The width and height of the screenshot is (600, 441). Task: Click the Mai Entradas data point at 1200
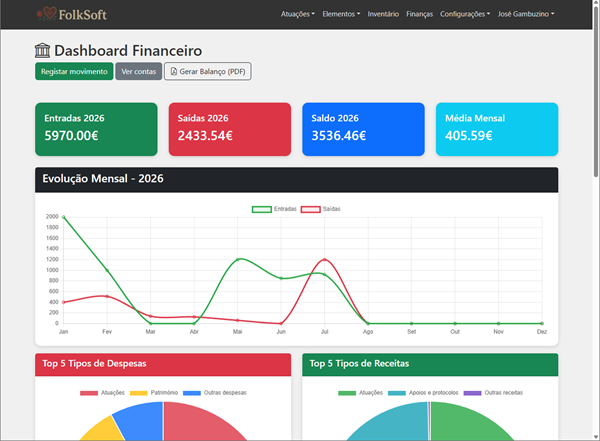[x=238, y=260]
